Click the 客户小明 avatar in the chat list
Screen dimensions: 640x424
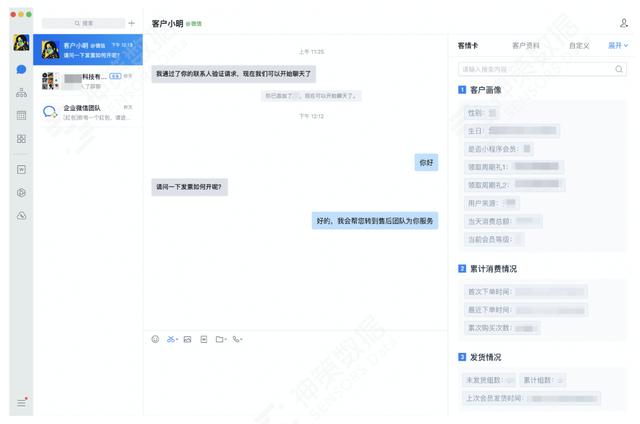[x=50, y=50]
